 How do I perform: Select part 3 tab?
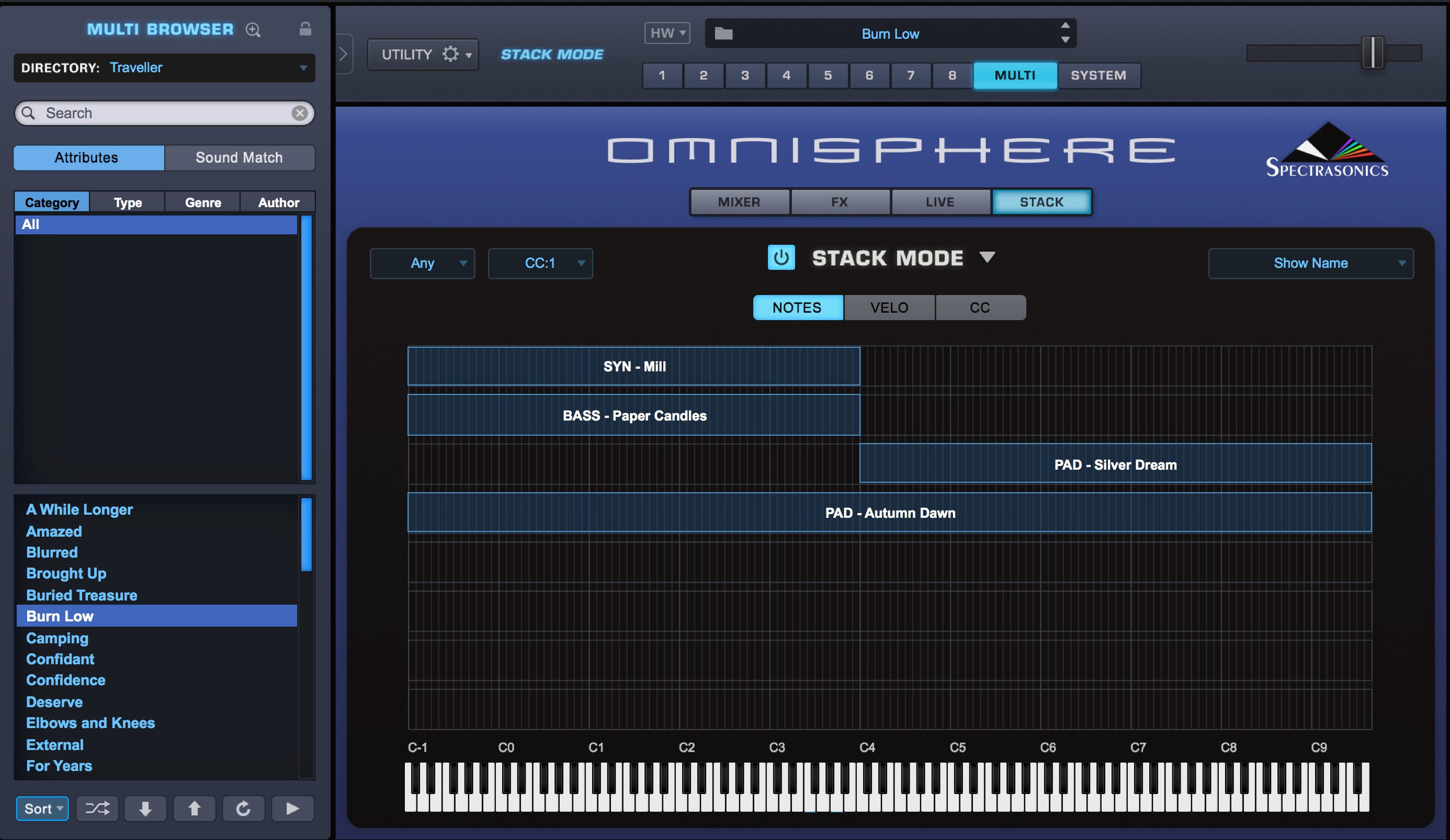(x=745, y=75)
